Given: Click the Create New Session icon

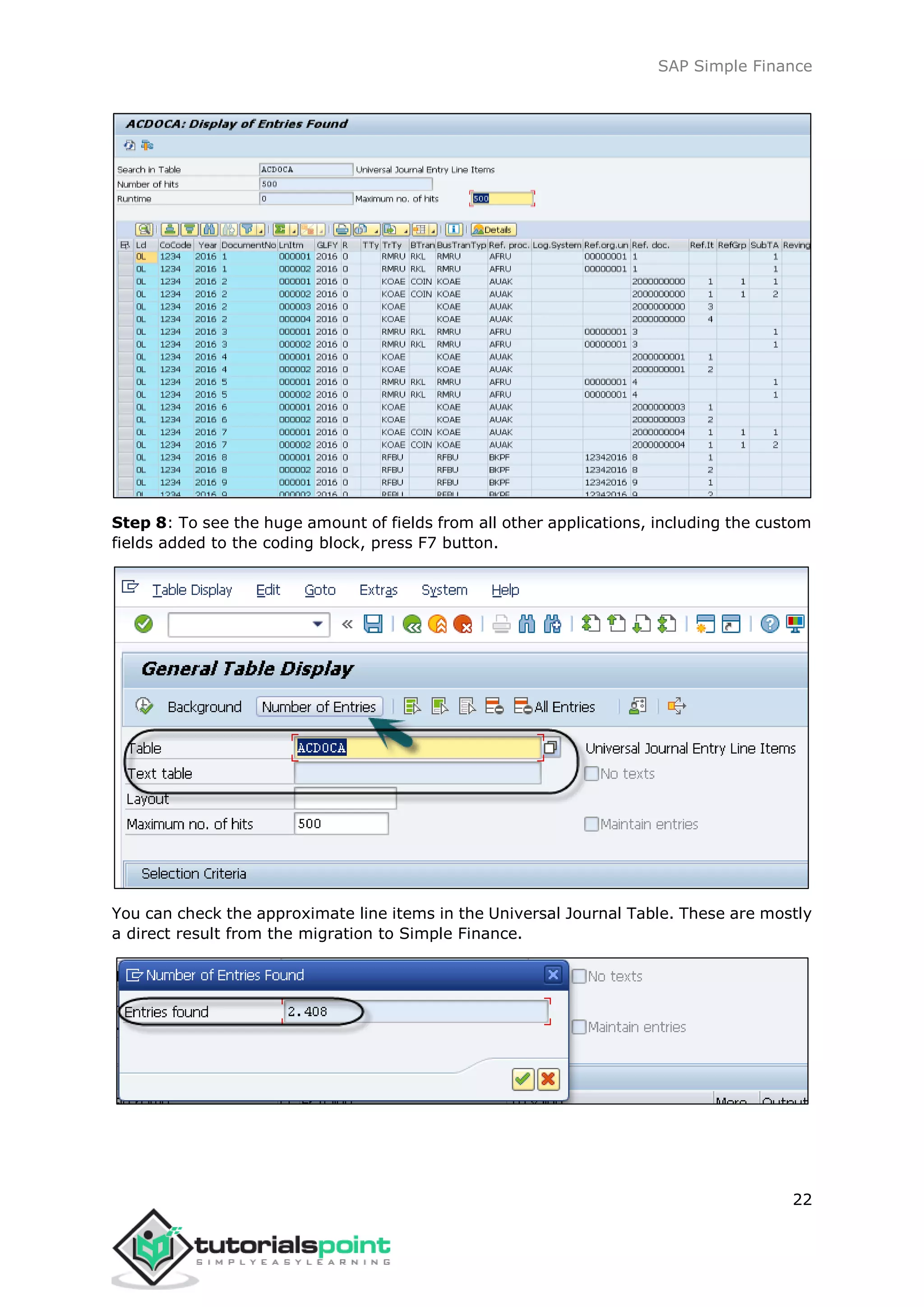Looking at the screenshot, I should (x=706, y=624).
